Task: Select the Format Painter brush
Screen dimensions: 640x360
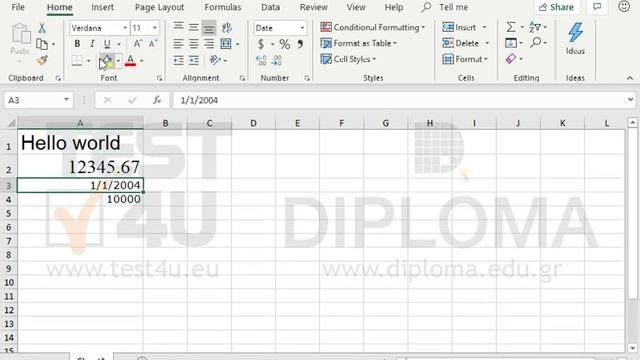Action: click(x=42, y=60)
